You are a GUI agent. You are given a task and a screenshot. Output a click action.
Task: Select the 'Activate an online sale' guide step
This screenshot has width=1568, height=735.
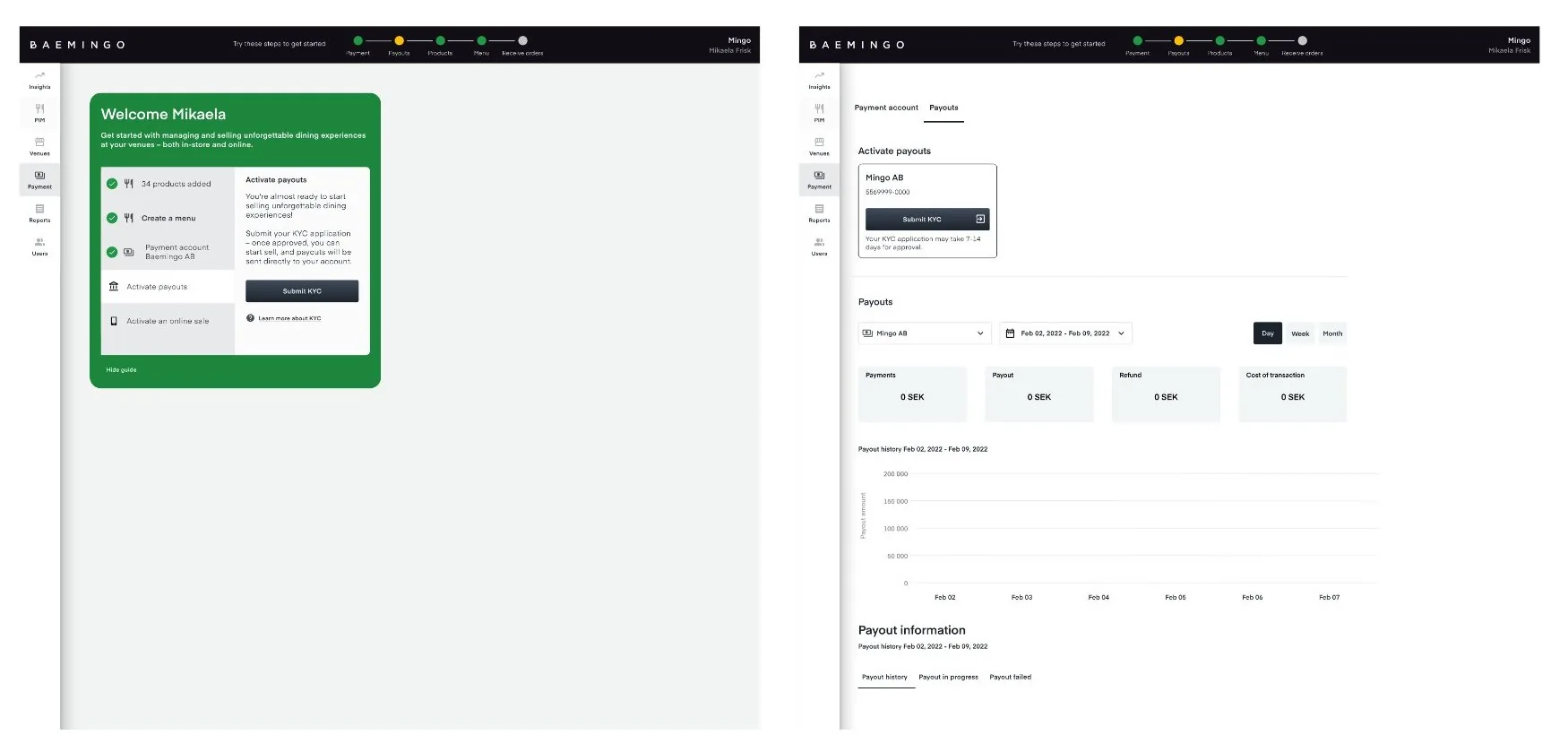[x=168, y=321]
